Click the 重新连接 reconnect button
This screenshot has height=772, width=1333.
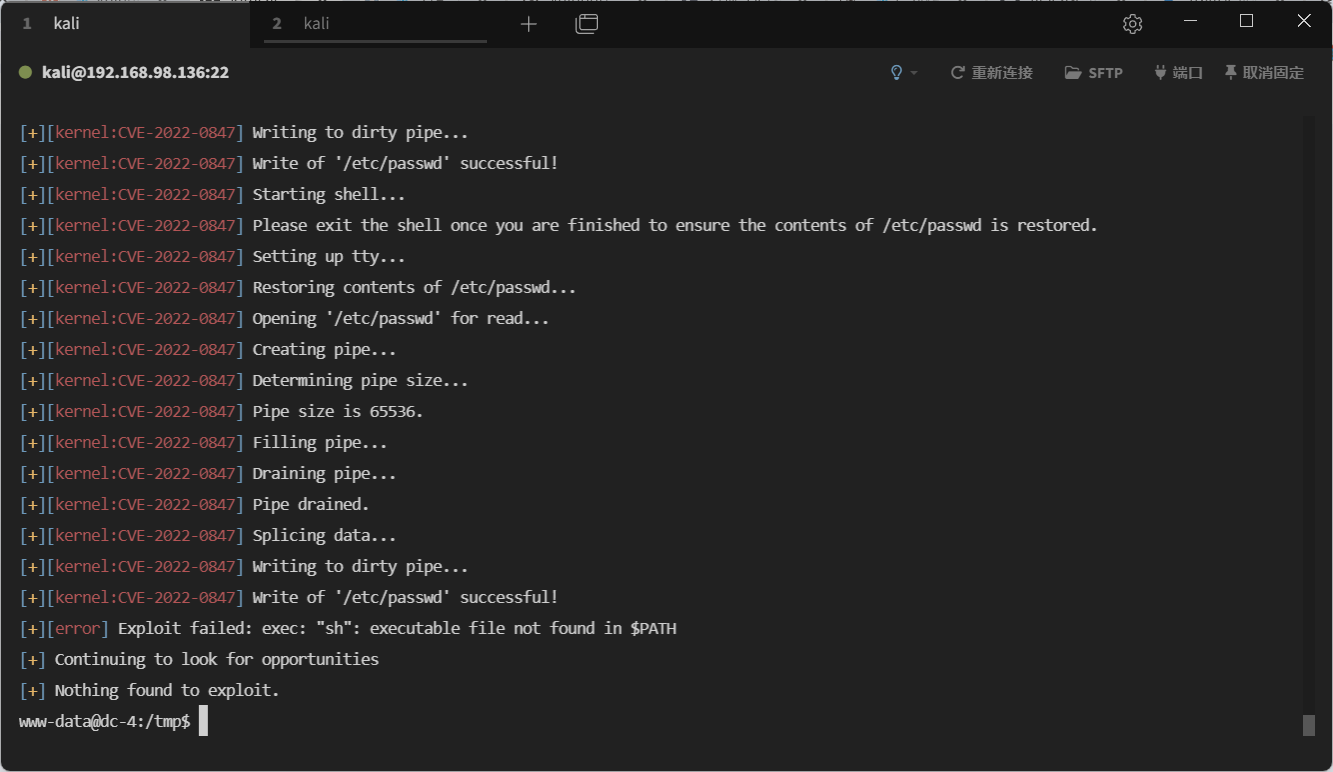(991, 73)
